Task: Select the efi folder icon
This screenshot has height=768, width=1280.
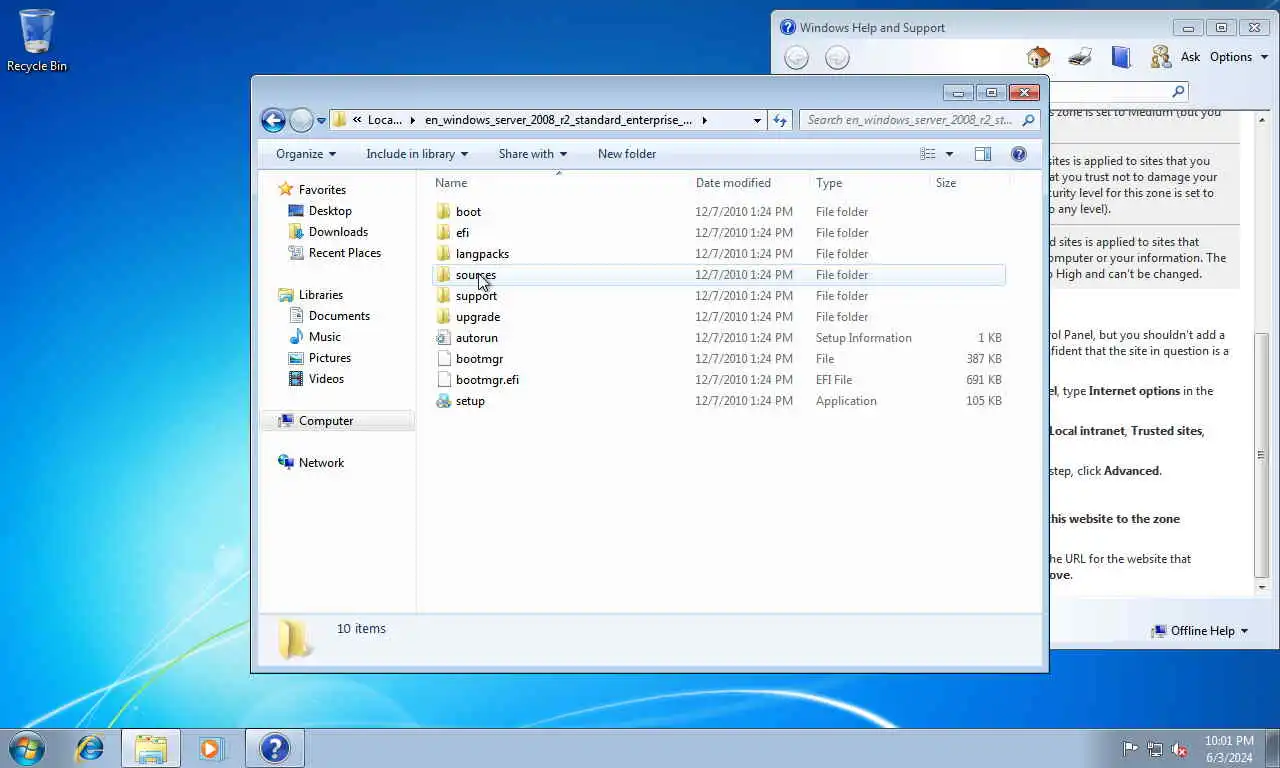Action: [444, 233]
